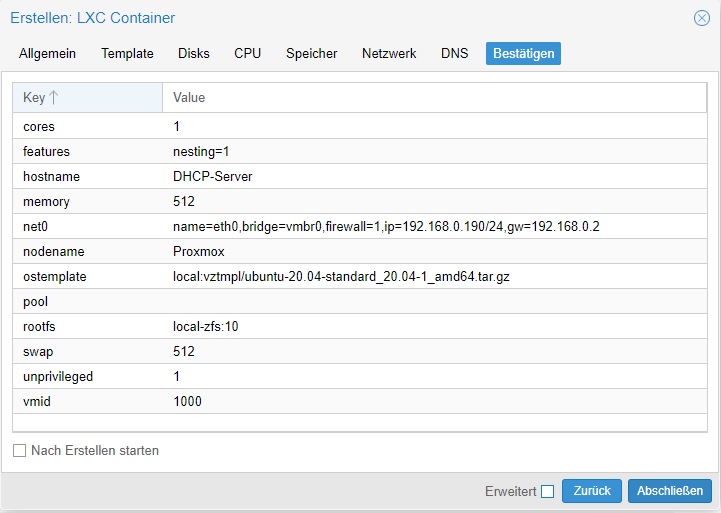The width and height of the screenshot is (721, 513).
Task: Click the Value column header
Action: 435,97
